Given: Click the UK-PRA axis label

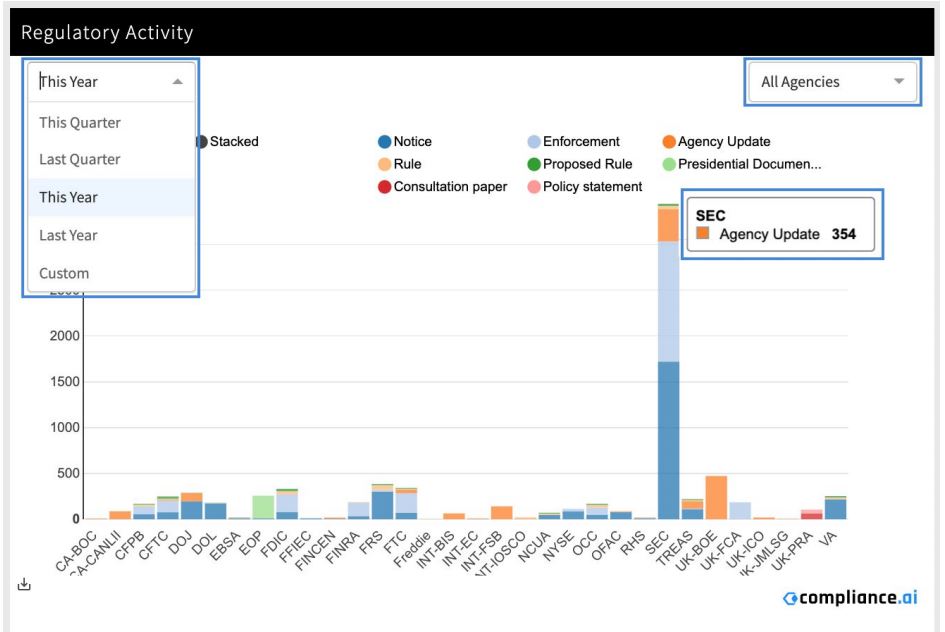Looking at the screenshot, I should pyautogui.click(x=792, y=549).
